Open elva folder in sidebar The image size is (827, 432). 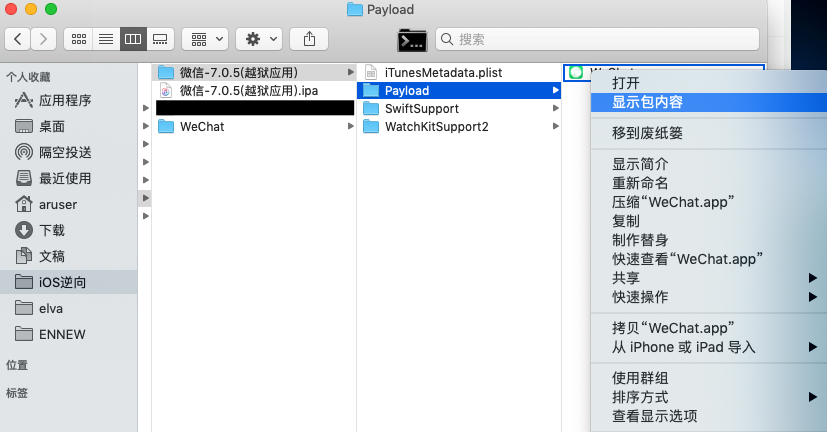click(69, 308)
